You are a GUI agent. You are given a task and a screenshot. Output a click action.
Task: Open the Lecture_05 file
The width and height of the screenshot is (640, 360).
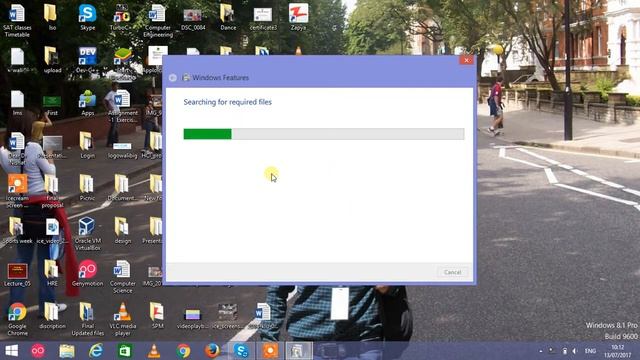coord(17,275)
